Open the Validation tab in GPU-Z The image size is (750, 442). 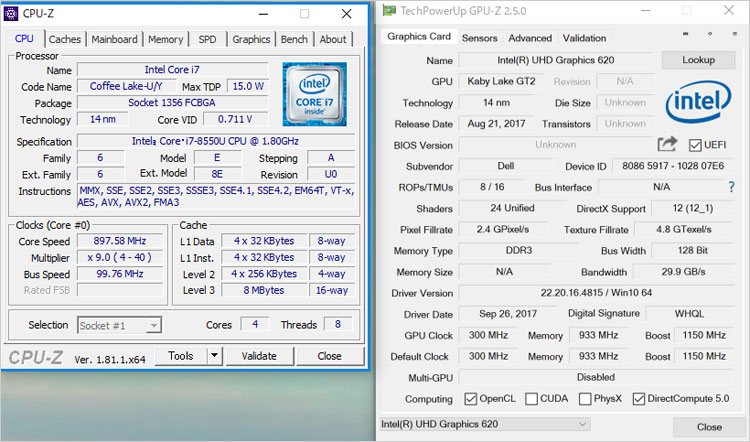[x=584, y=38]
